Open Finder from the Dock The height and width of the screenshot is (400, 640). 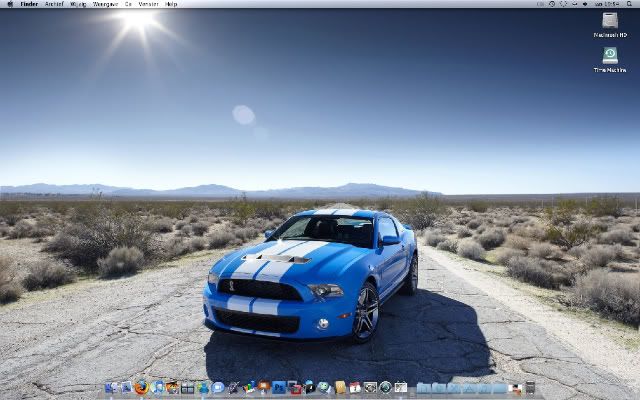pos(111,387)
